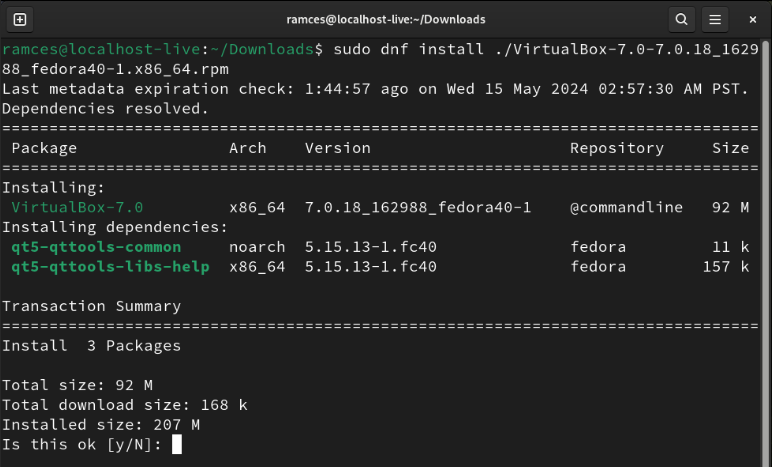Click 'fedora' repository in qt5-qttools-common row
772x467 pixels.
(598, 247)
